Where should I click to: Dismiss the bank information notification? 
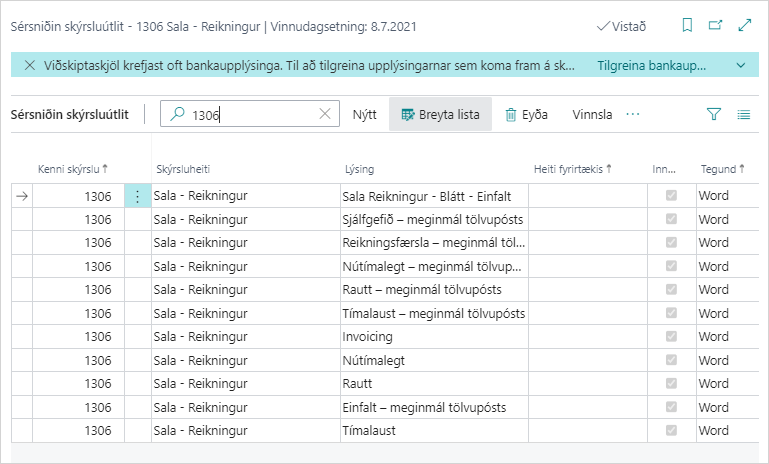pyautogui.click(x=30, y=65)
